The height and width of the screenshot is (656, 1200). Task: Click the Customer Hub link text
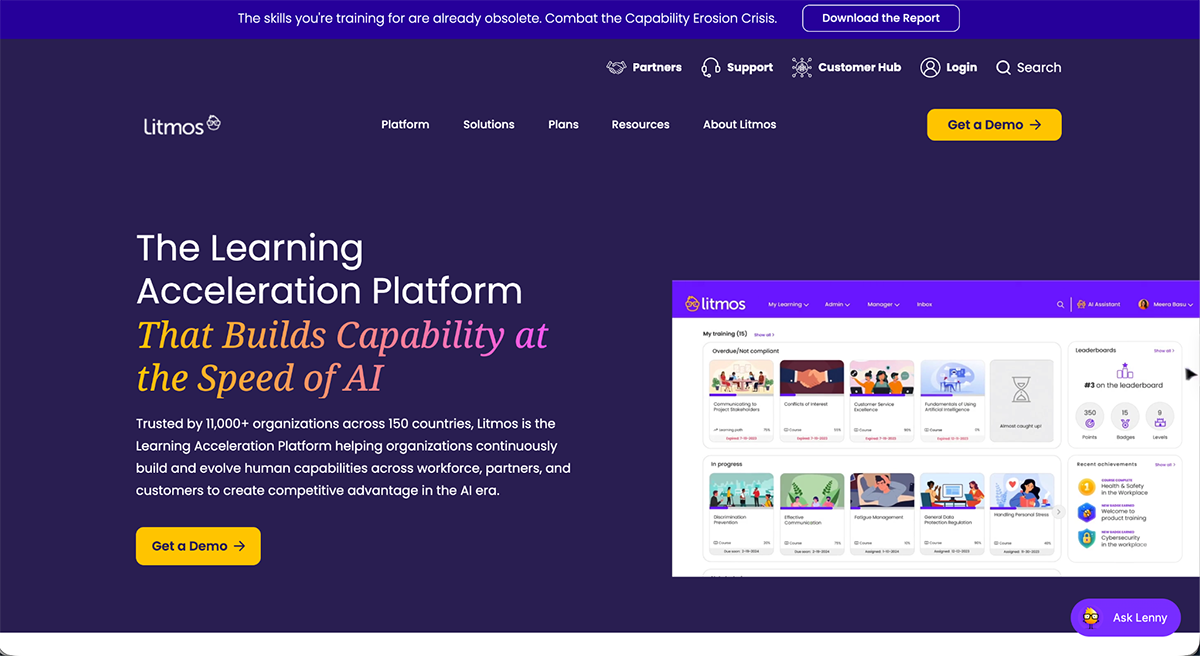[860, 67]
